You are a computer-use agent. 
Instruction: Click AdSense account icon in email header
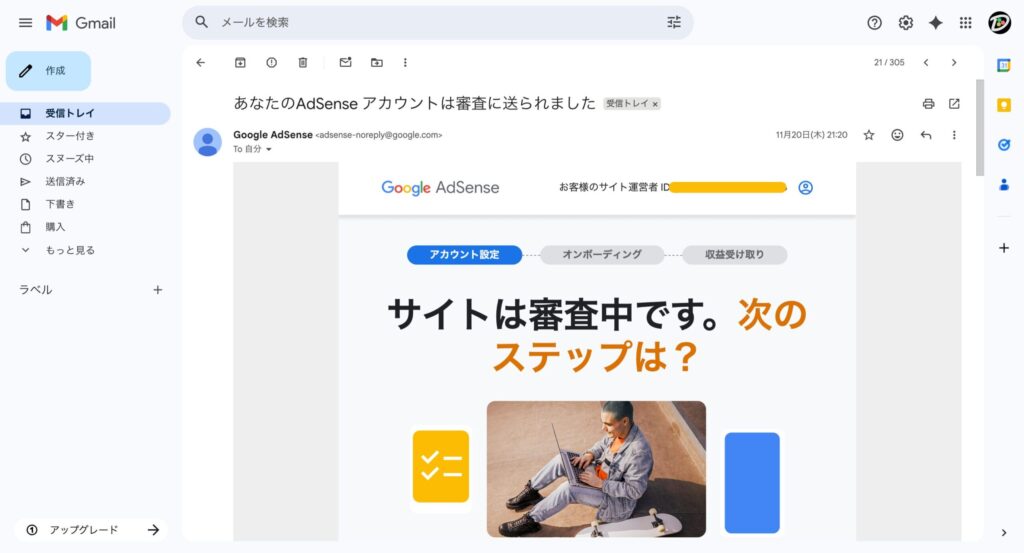click(806, 188)
